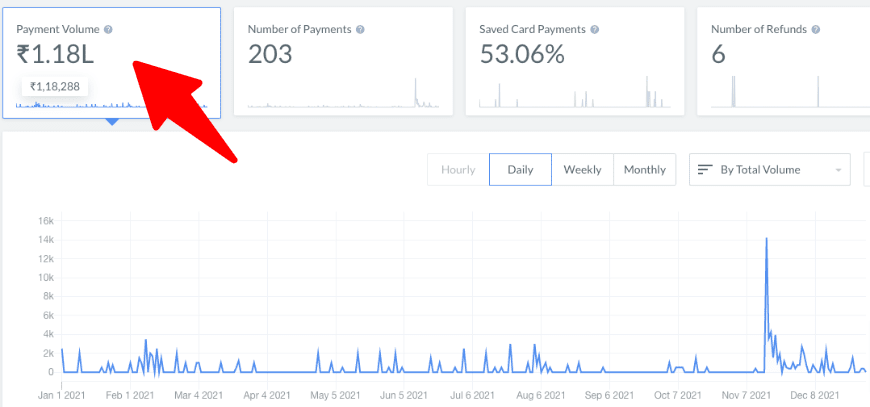
Task: Click the 14k y-axis label
Action: coord(45,240)
